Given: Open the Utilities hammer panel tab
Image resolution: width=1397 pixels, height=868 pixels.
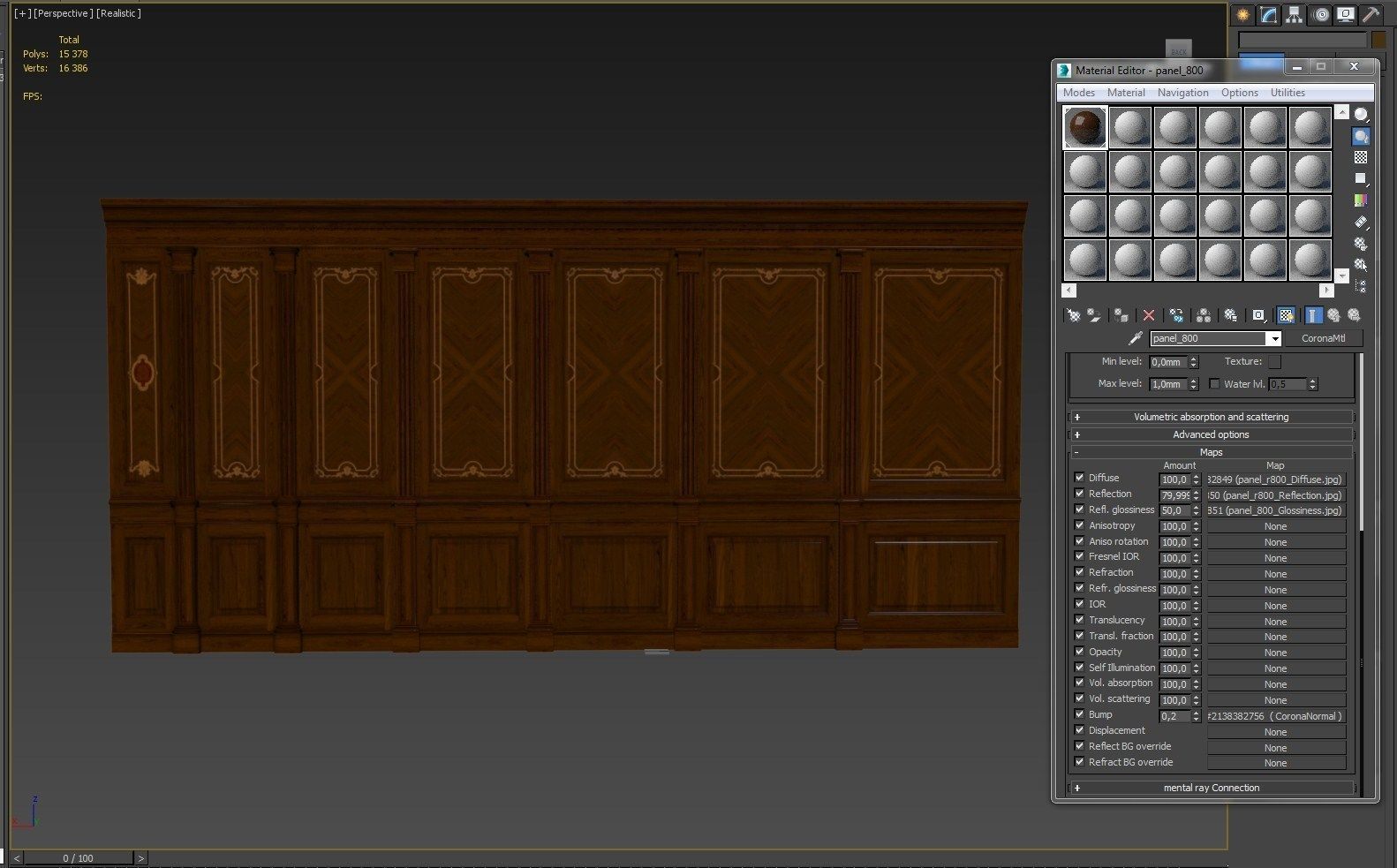Looking at the screenshot, I should click(1371, 15).
